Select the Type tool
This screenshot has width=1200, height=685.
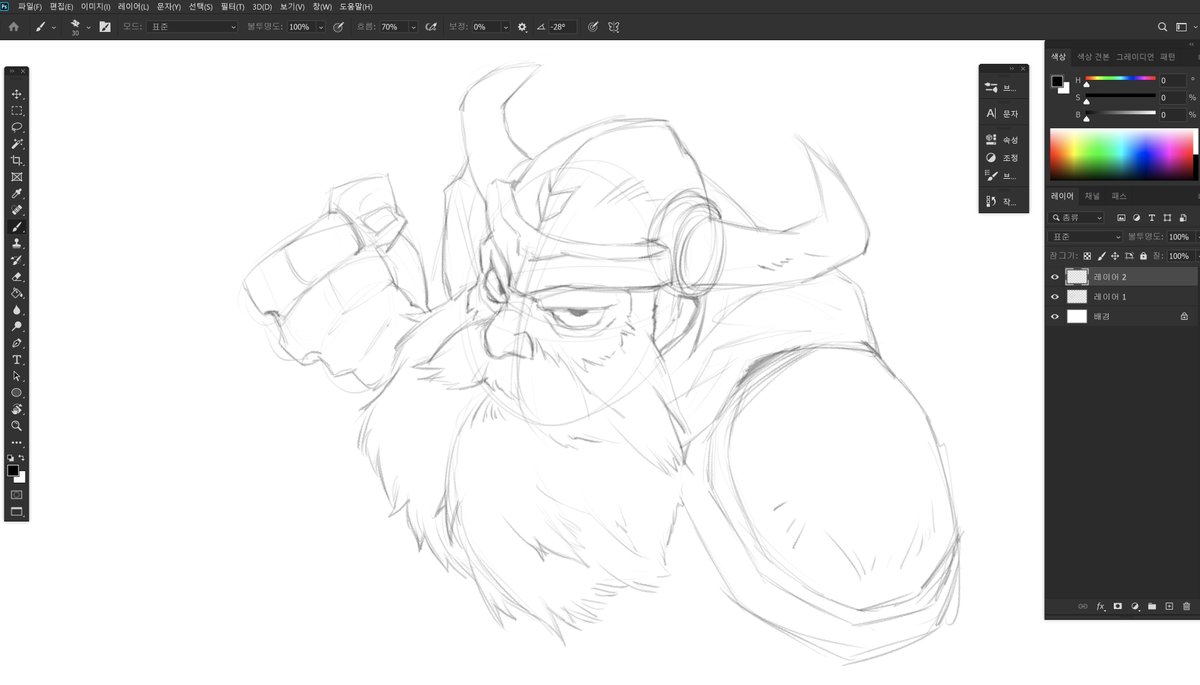[17, 360]
